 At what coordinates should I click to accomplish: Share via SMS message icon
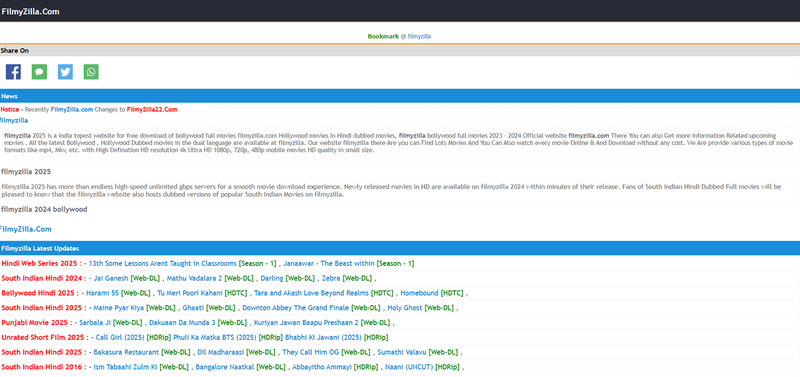point(39,72)
